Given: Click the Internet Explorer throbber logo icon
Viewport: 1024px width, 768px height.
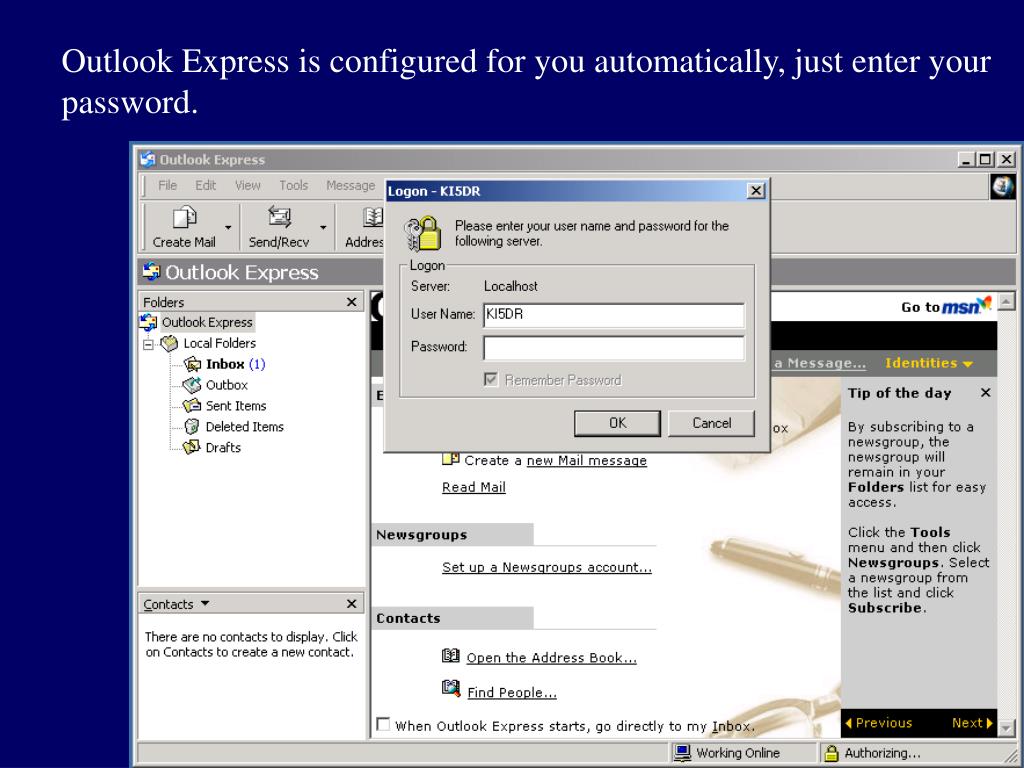Looking at the screenshot, I should point(1002,187).
